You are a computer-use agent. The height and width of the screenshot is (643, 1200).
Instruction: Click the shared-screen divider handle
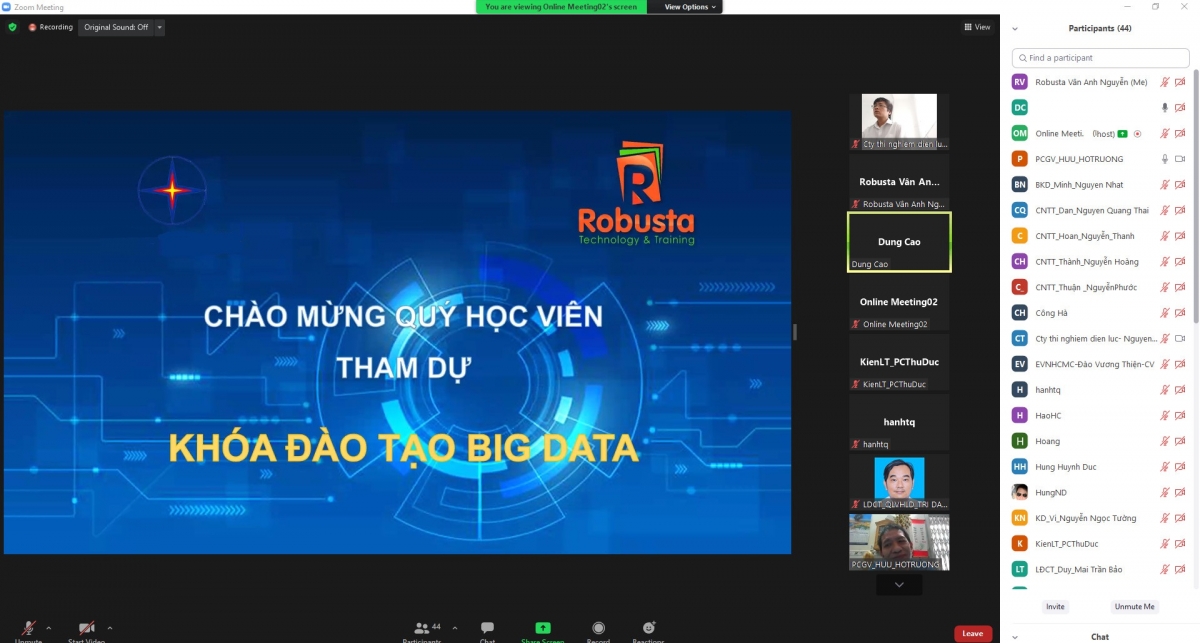(x=795, y=331)
